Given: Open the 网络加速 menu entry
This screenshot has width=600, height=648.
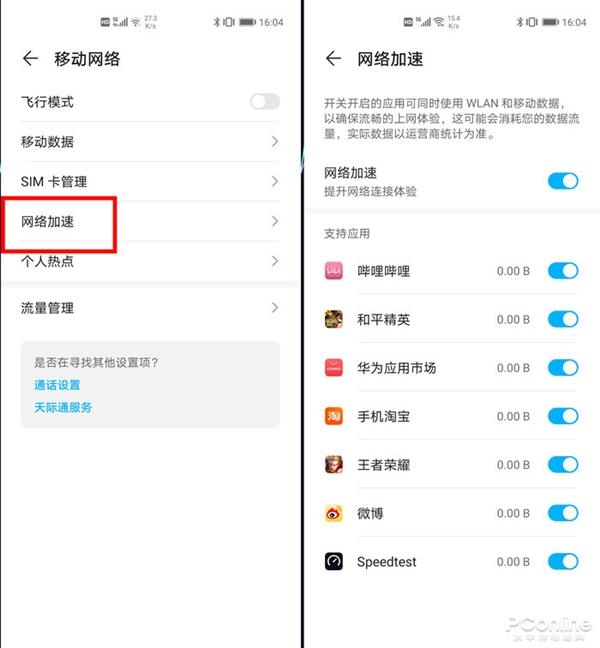Looking at the screenshot, I should coord(150,222).
